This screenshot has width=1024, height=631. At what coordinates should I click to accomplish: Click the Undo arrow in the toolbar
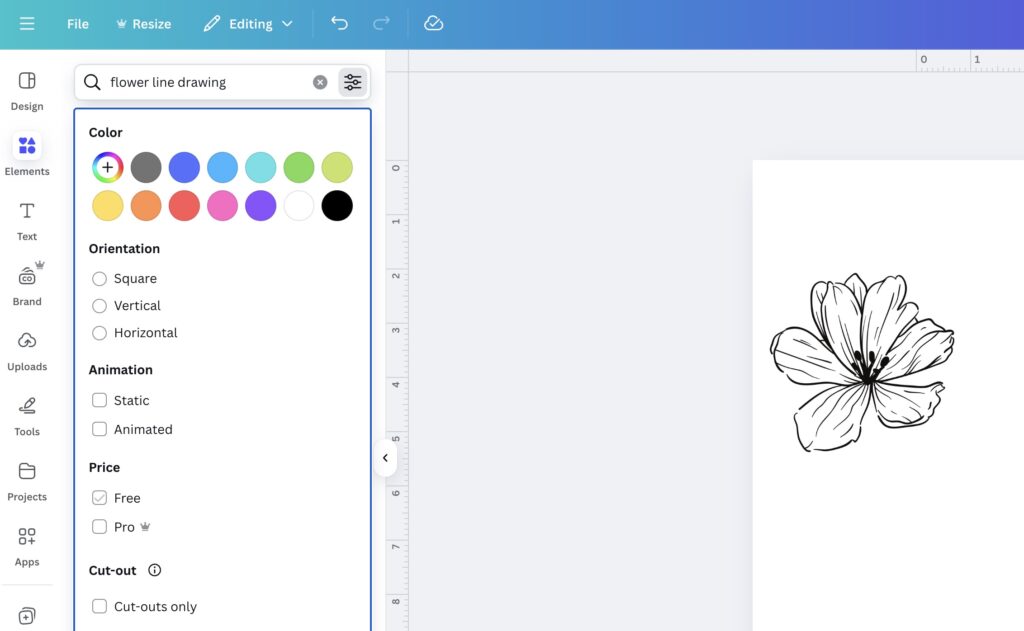tap(339, 23)
